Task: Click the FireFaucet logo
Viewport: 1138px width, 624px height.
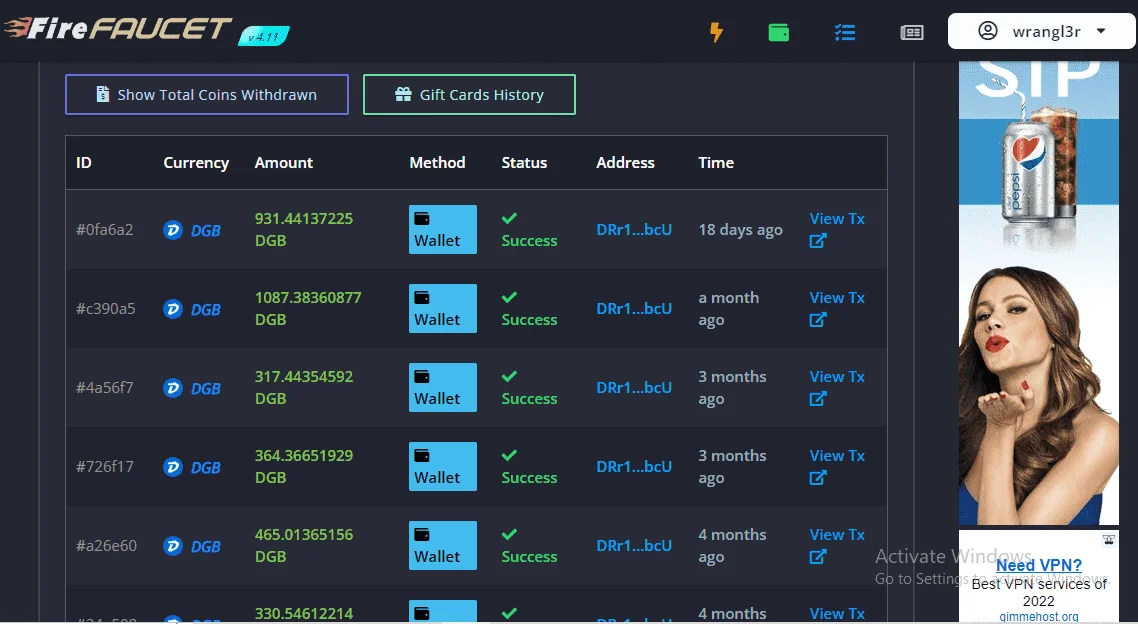Action: coord(118,29)
